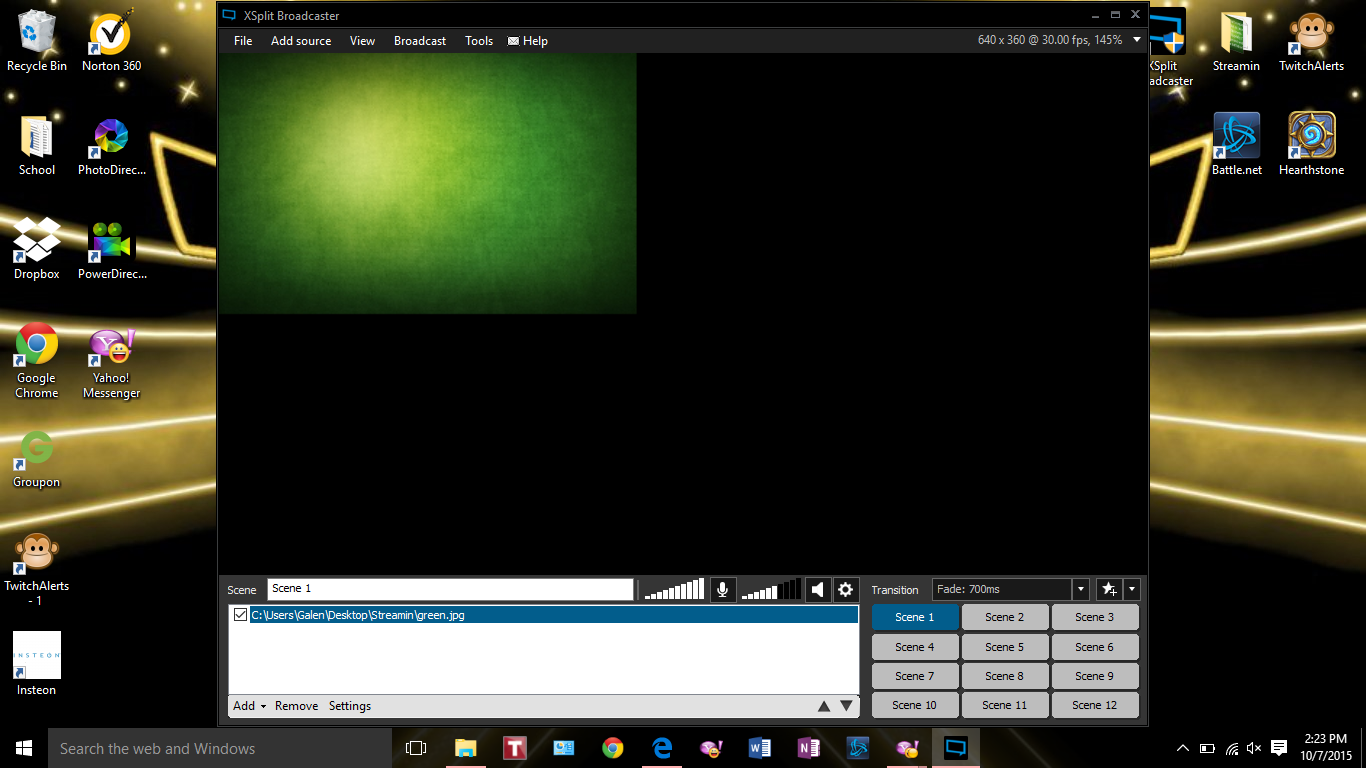Click Remove below the source list
The height and width of the screenshot is (768, 1366).
[296, 705]
